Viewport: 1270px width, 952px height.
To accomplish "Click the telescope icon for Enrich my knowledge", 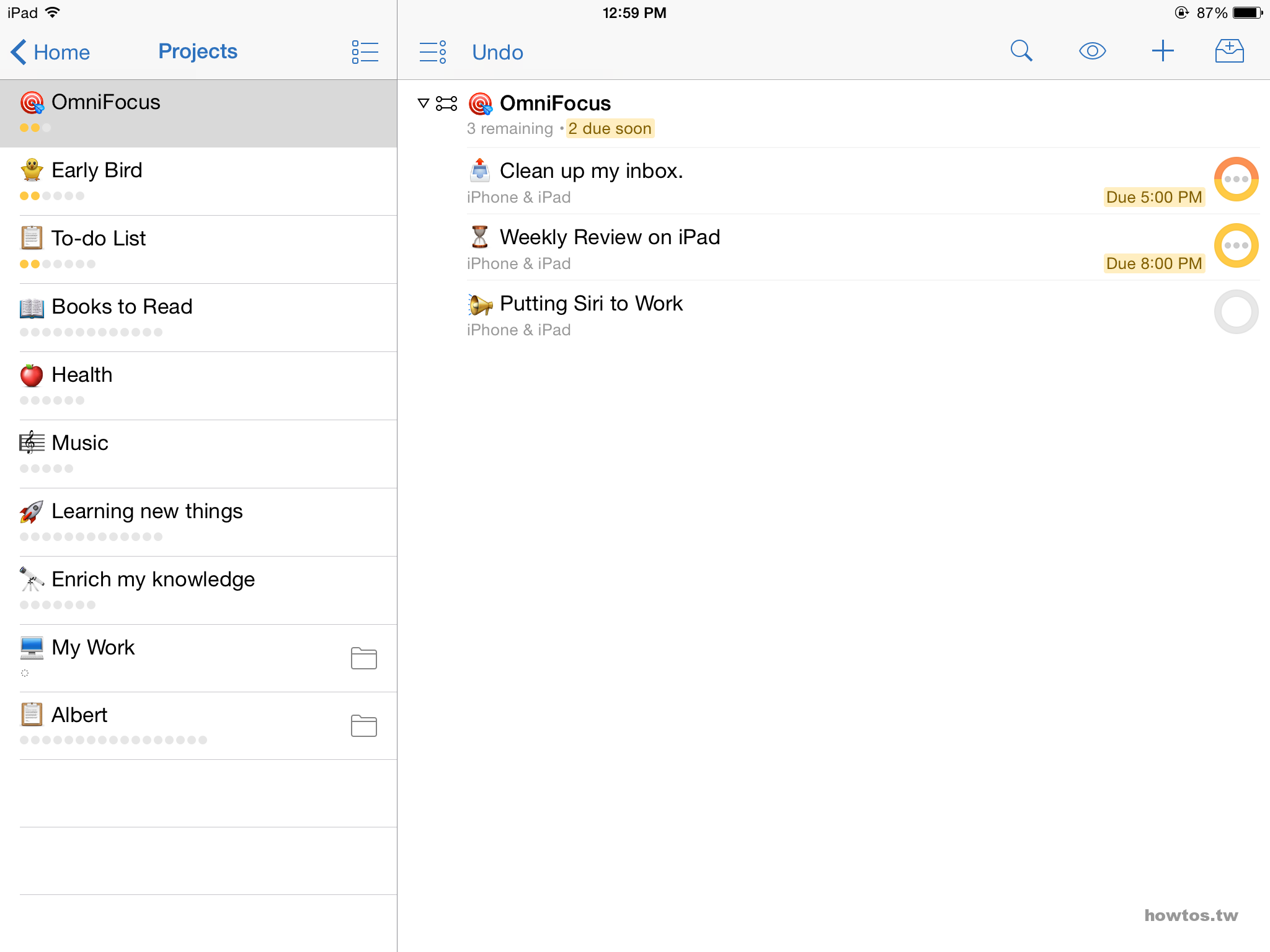I will pyautogui.click(x=32, y=579).
